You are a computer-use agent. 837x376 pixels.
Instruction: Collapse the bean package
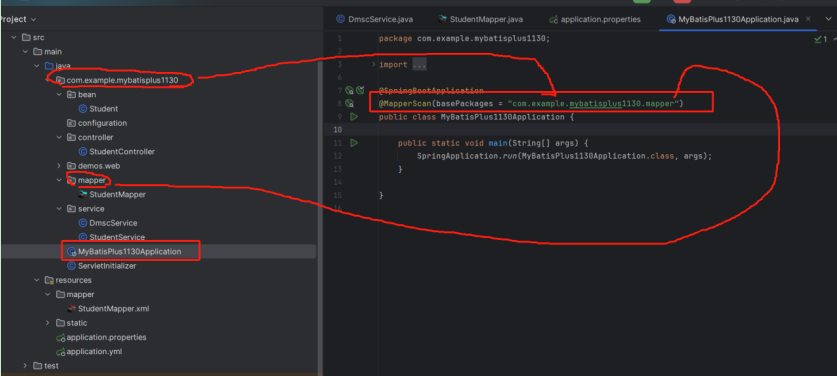(x=59, y=95)
